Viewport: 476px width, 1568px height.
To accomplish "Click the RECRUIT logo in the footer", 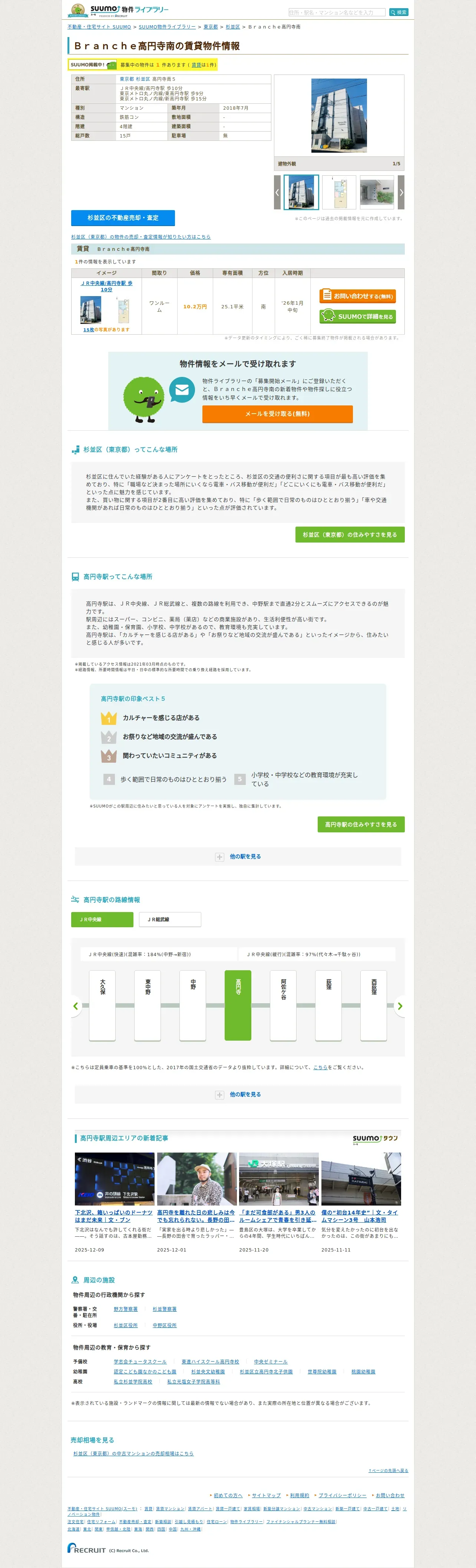I will pos(86,1548).
